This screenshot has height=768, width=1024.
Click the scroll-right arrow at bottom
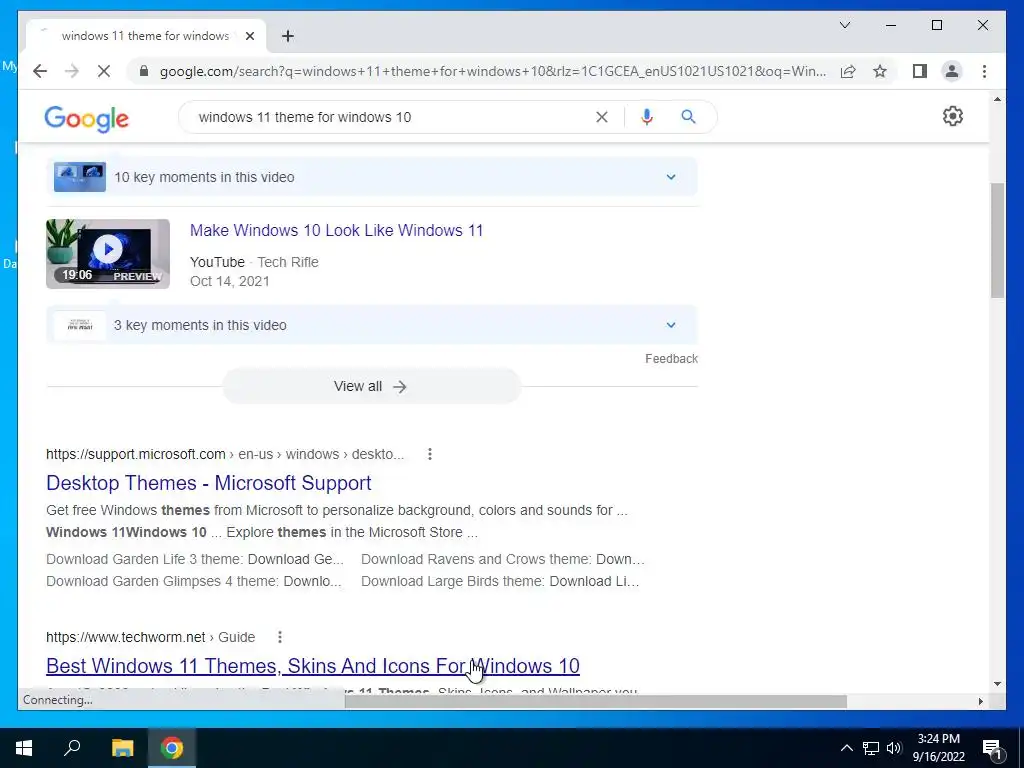coord(980,701)
